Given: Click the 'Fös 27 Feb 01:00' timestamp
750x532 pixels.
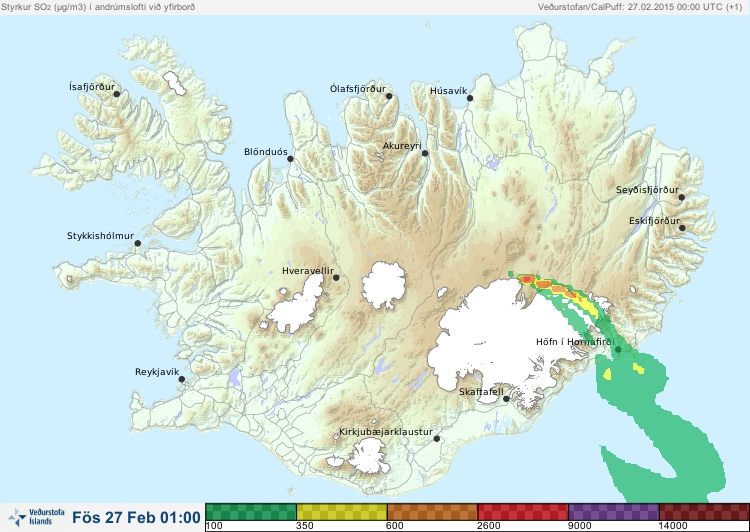Looking at the screenshot, I should 136,517.
